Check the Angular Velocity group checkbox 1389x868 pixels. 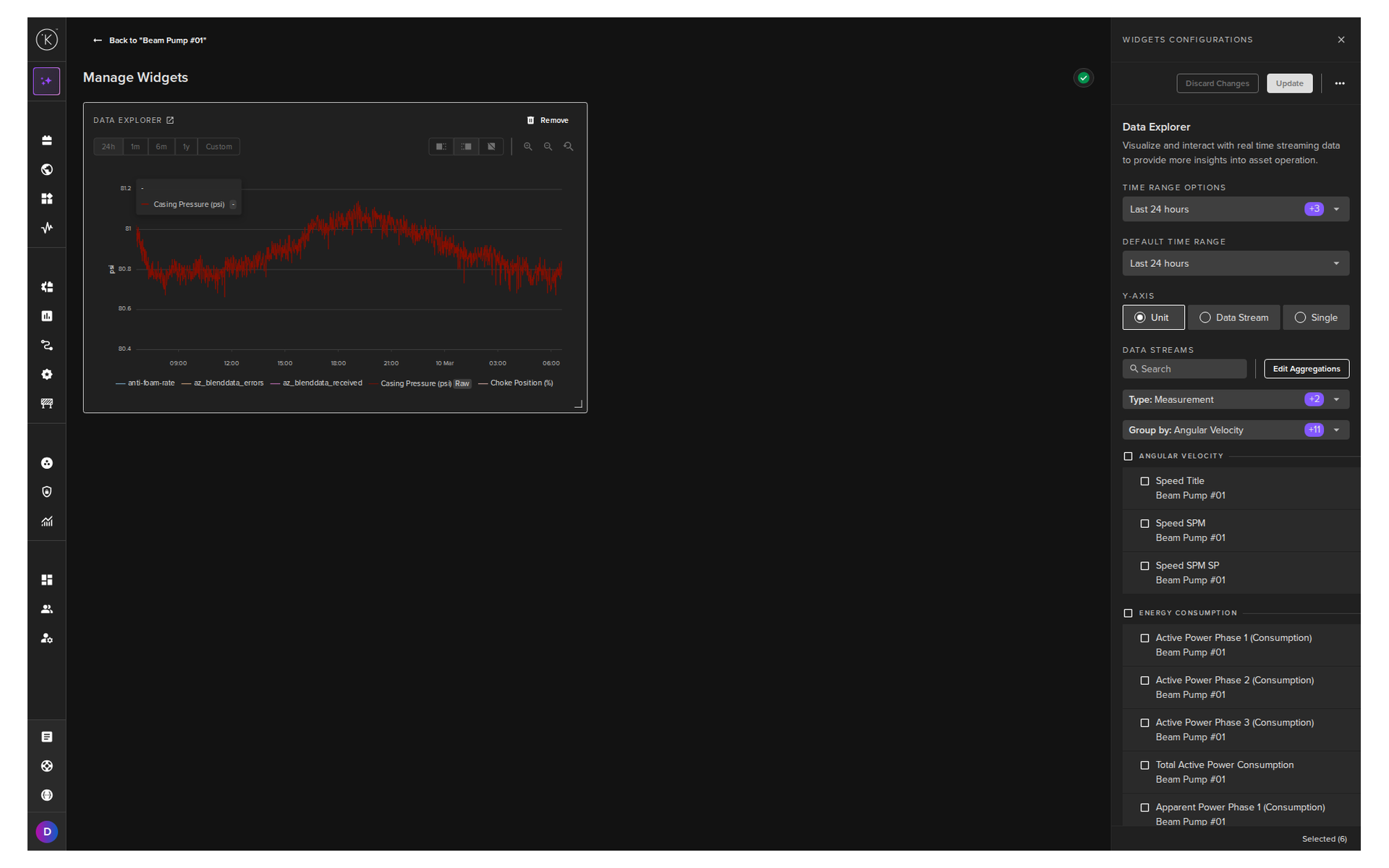1128,456
